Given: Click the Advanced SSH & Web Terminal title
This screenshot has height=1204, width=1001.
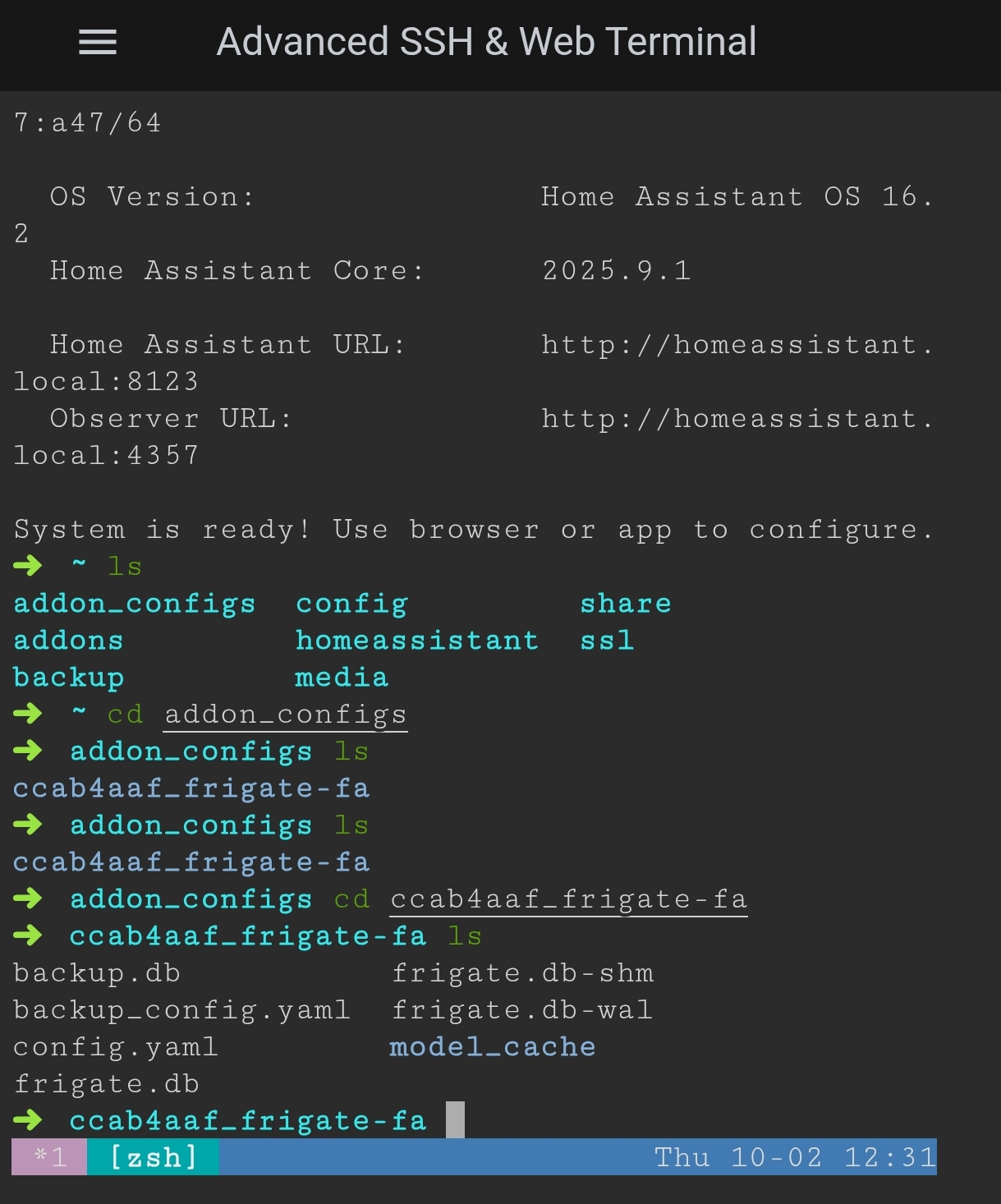Looking at the screenshot, I should pyautogui.click(x=486, y=42).
